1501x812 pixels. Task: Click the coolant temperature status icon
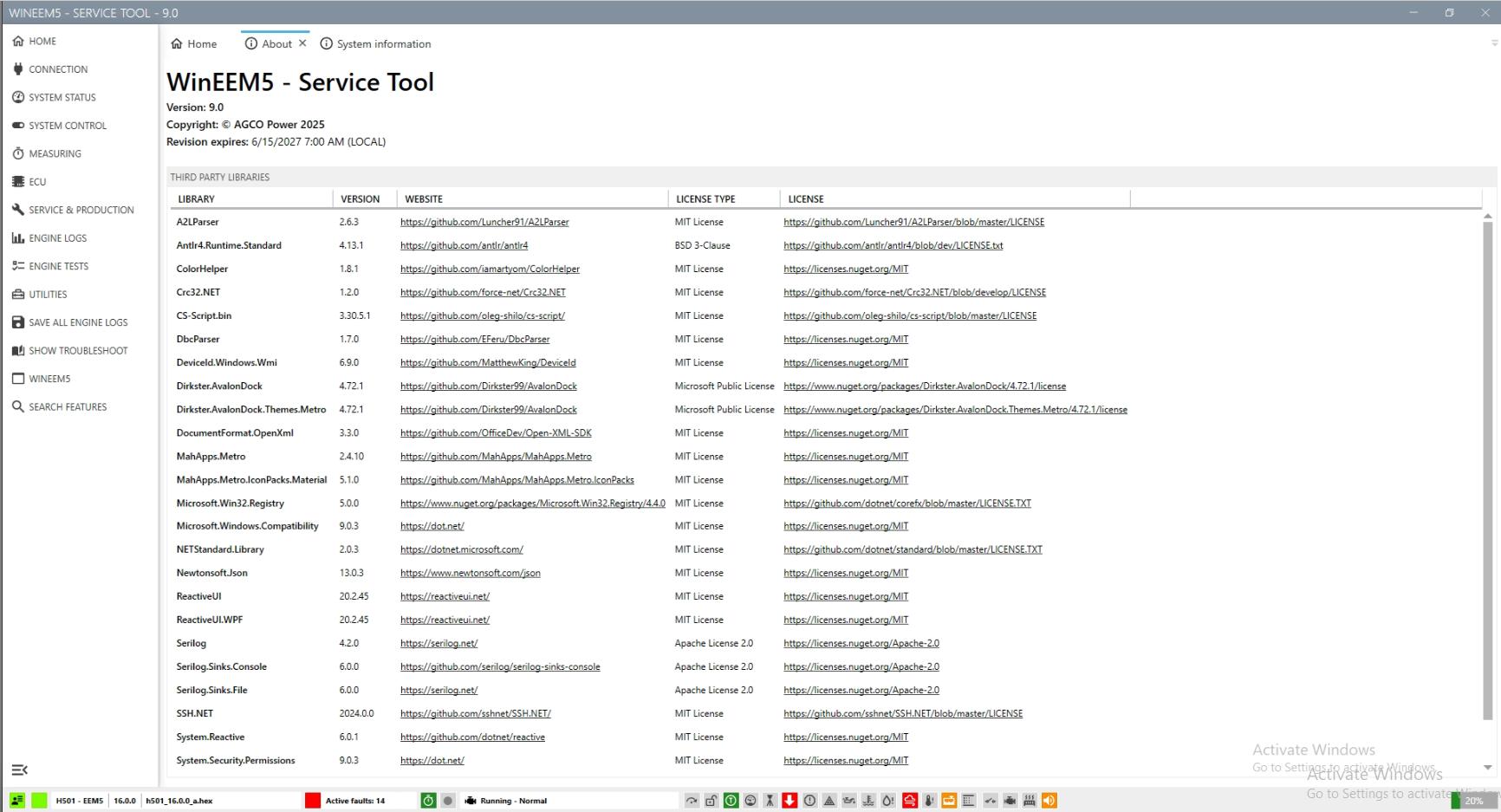pyautogui.click(x=868, y=801)
